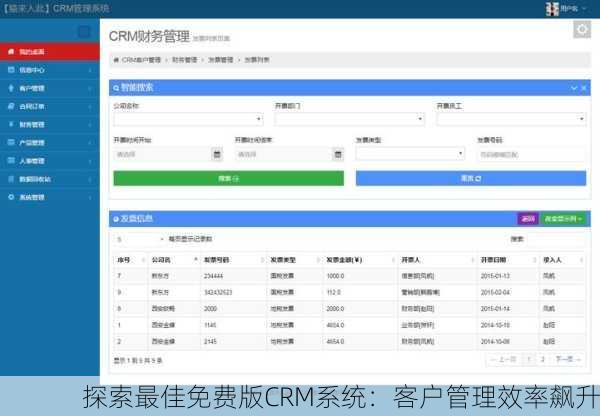
Task: Open the 系统管理 sidebar menu
Action: tap(50, 197)
